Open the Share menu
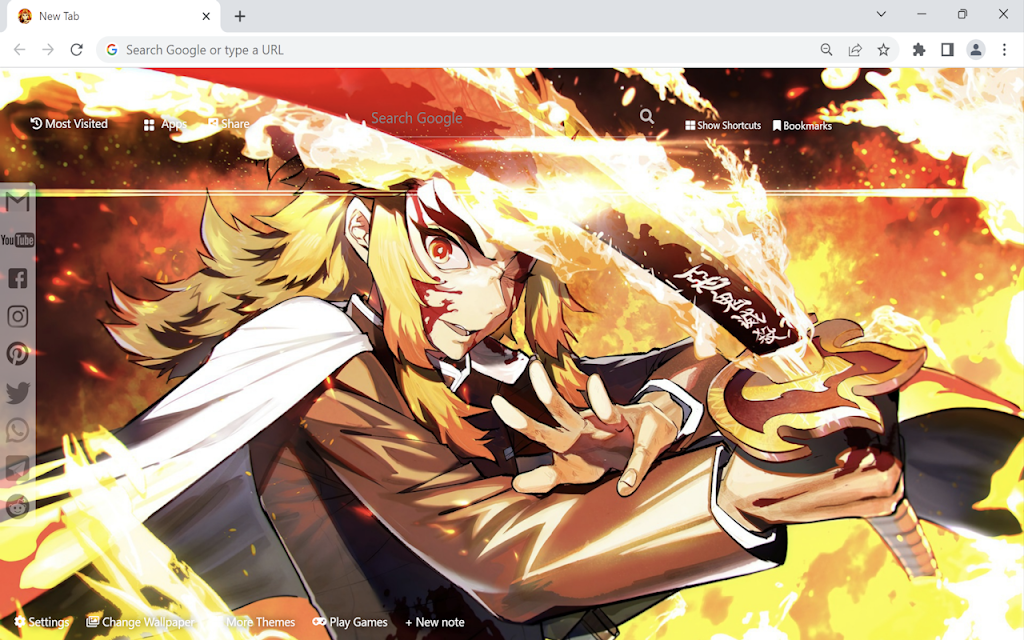This screenshot has width=1024, height=640. 229,123
